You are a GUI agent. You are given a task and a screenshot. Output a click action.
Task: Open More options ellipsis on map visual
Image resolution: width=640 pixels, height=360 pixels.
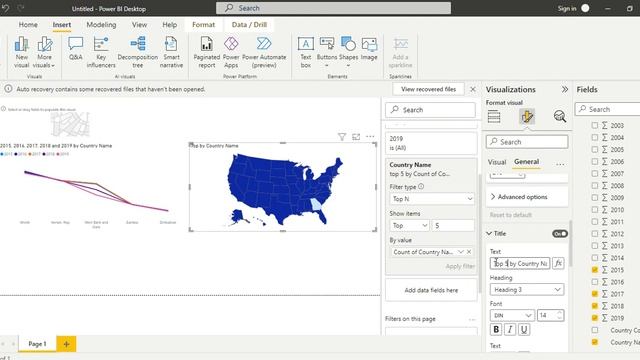(370, 137)
